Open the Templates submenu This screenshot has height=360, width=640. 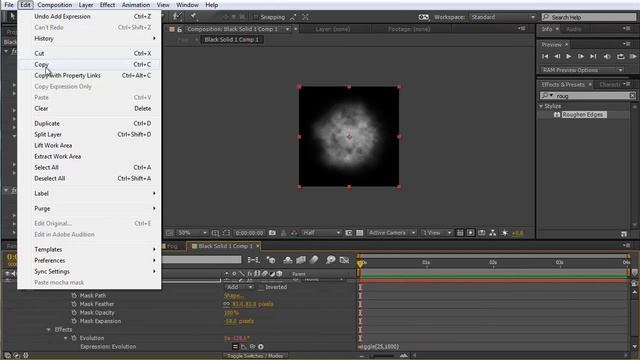coord(89,249)
